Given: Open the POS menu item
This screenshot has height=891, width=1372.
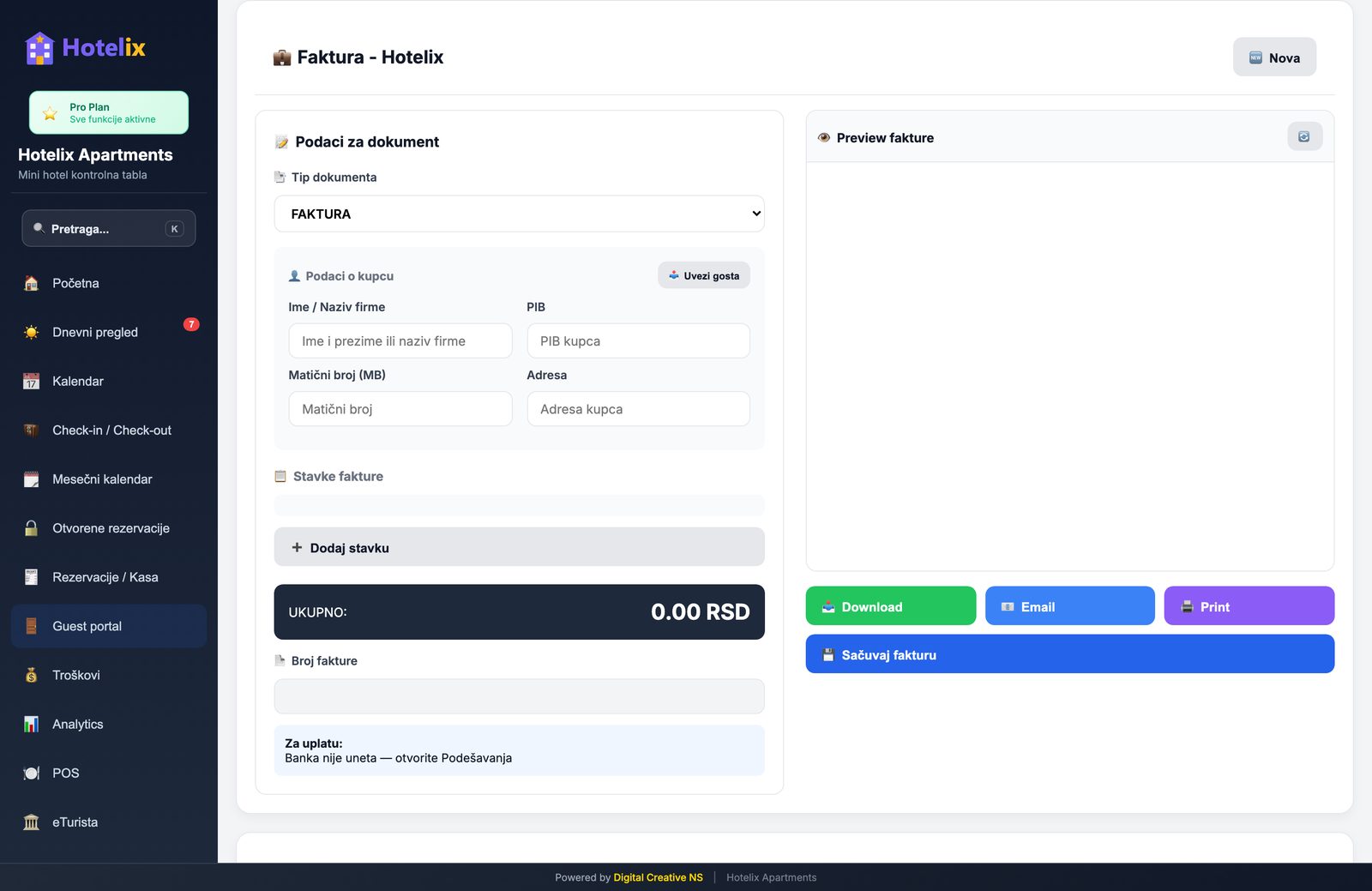Looking at the screenshot, I should coord(109,773).
